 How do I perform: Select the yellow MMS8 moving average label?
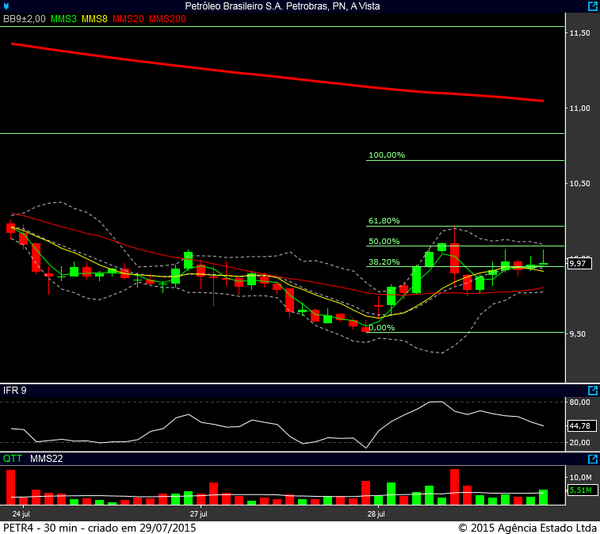coord(95,19)
